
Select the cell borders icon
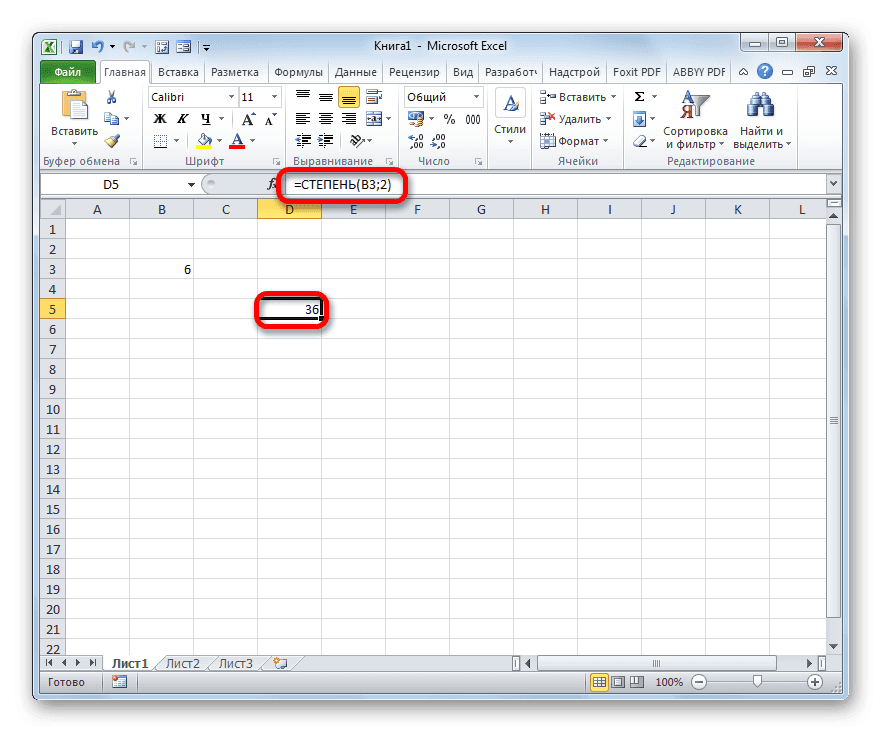[x=160, y=140]
